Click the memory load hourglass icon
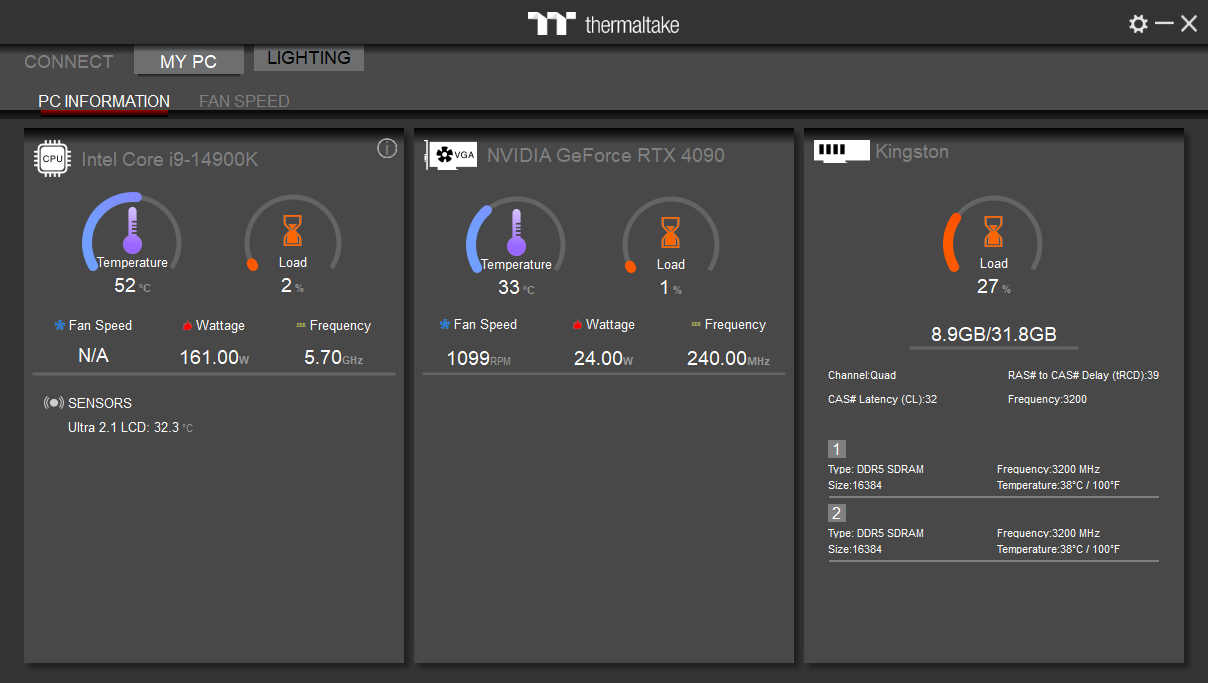Viewport: 1208px width, 683px height. (993, 231)
